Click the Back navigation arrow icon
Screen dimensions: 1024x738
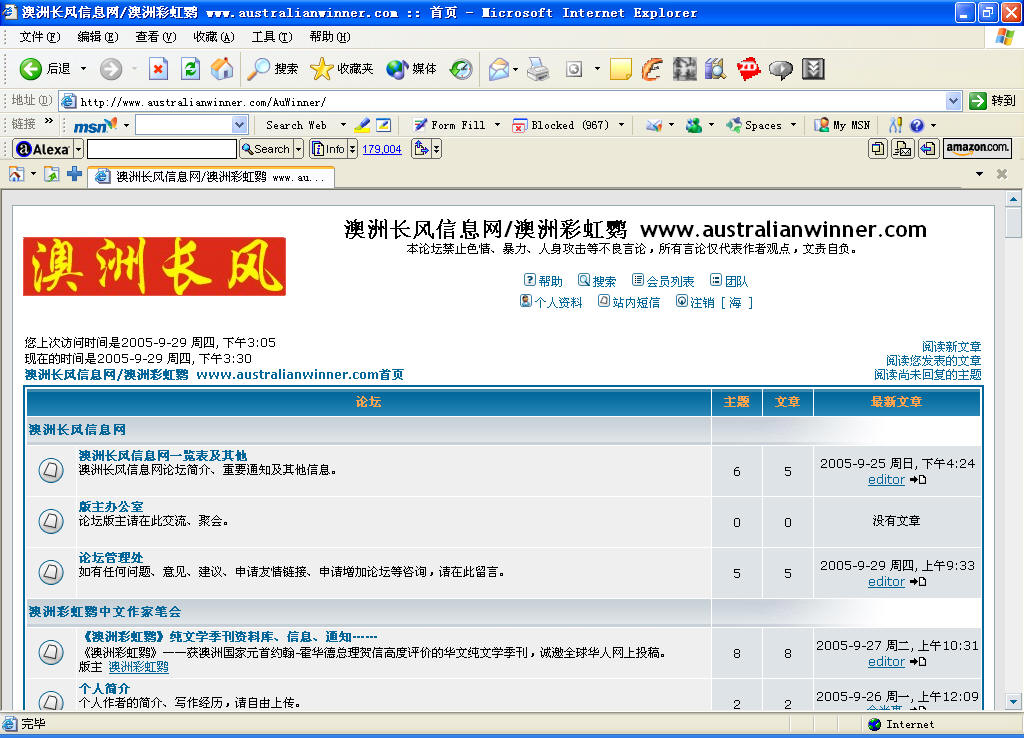tap(31, 69)
